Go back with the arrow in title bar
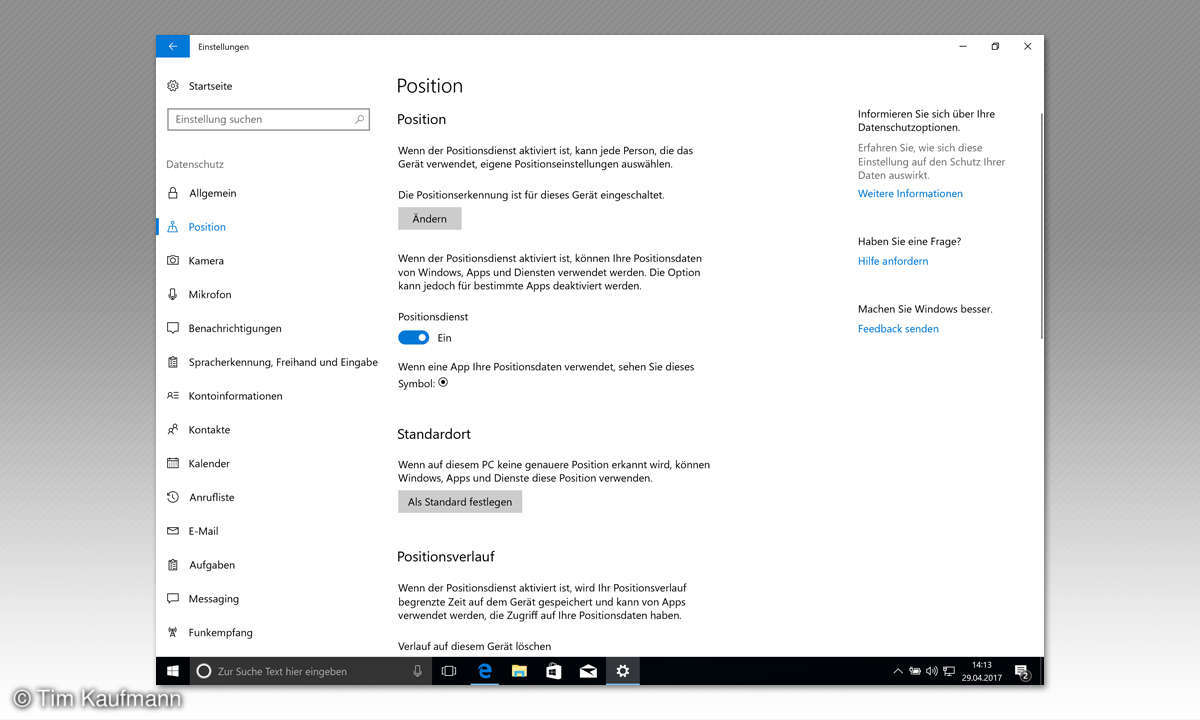This screenshot has height=720, width=1200. 173,46
